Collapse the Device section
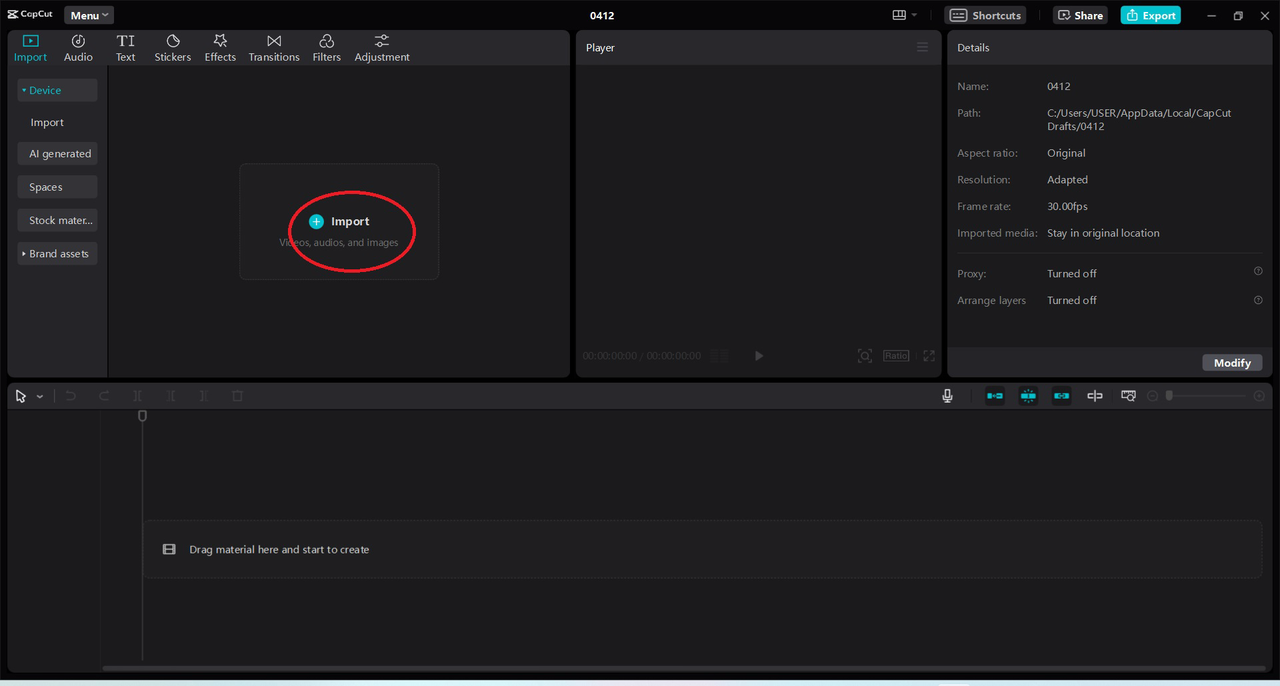1280x686 pixels. click(57, 90)
